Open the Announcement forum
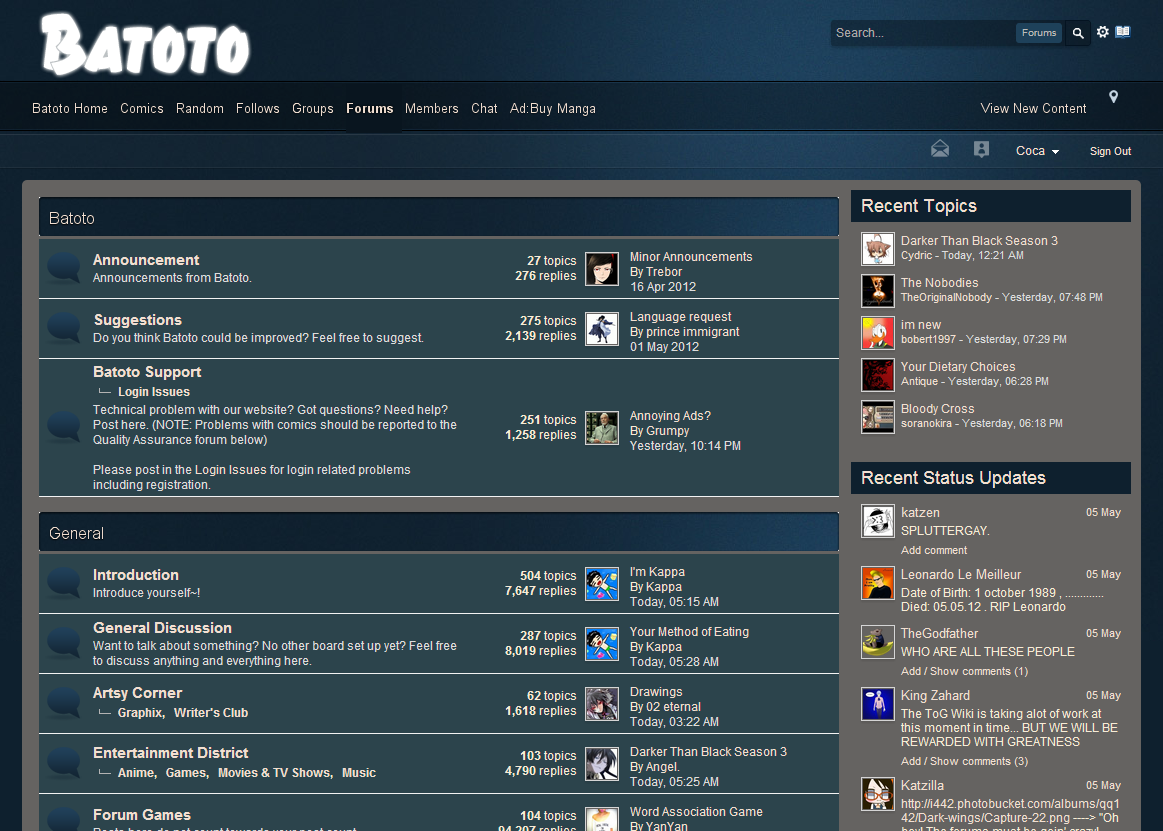Viewport: 1163px width, 831px height. [146, 260]
